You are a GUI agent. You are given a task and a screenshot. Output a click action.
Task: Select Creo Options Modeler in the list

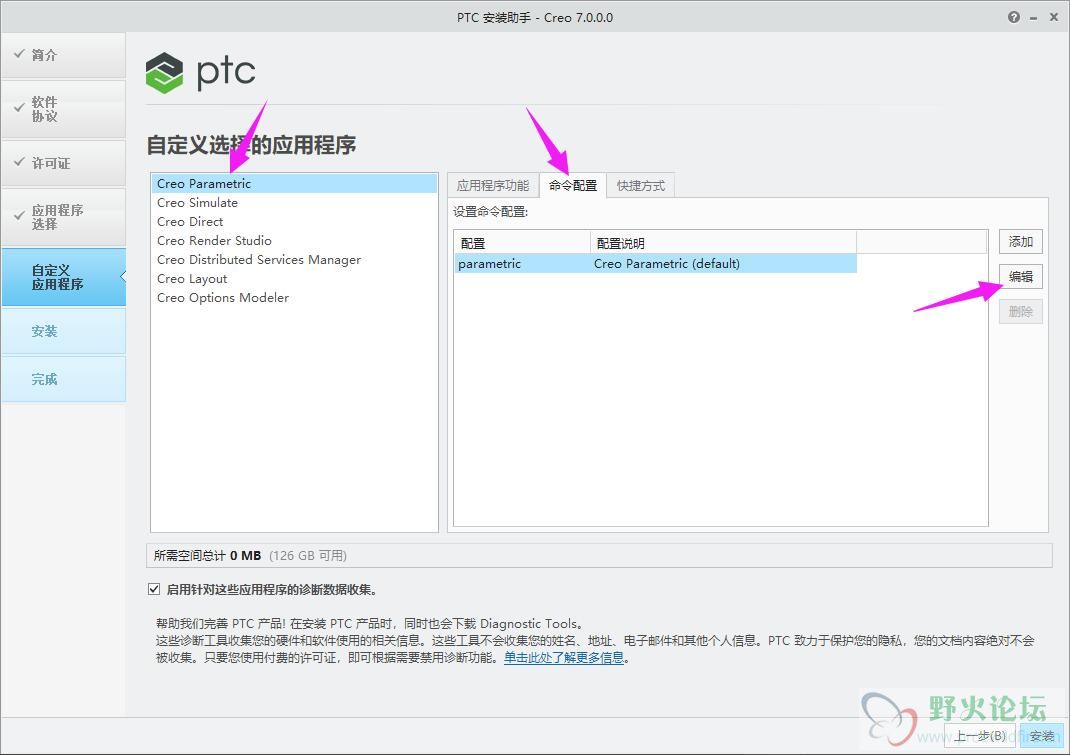pyautogui.click(x=294, y=298)
